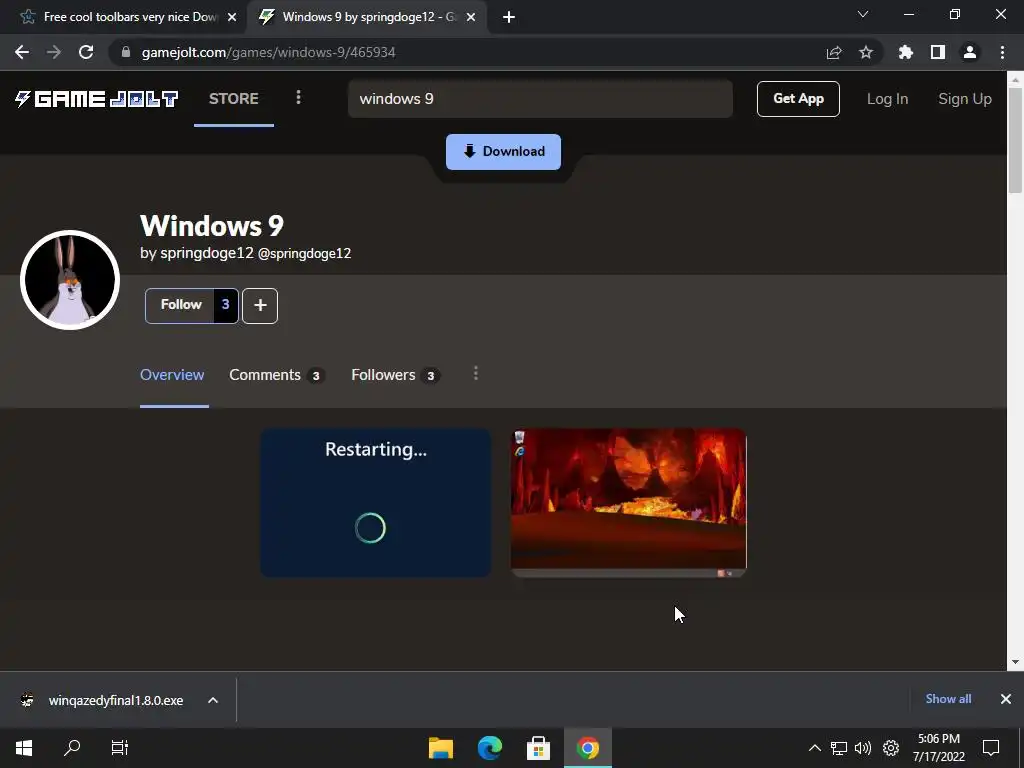This screenshot has height=768, width=1024.
Task: Open Microsoft Store from the taskbar
Action: 538,748
